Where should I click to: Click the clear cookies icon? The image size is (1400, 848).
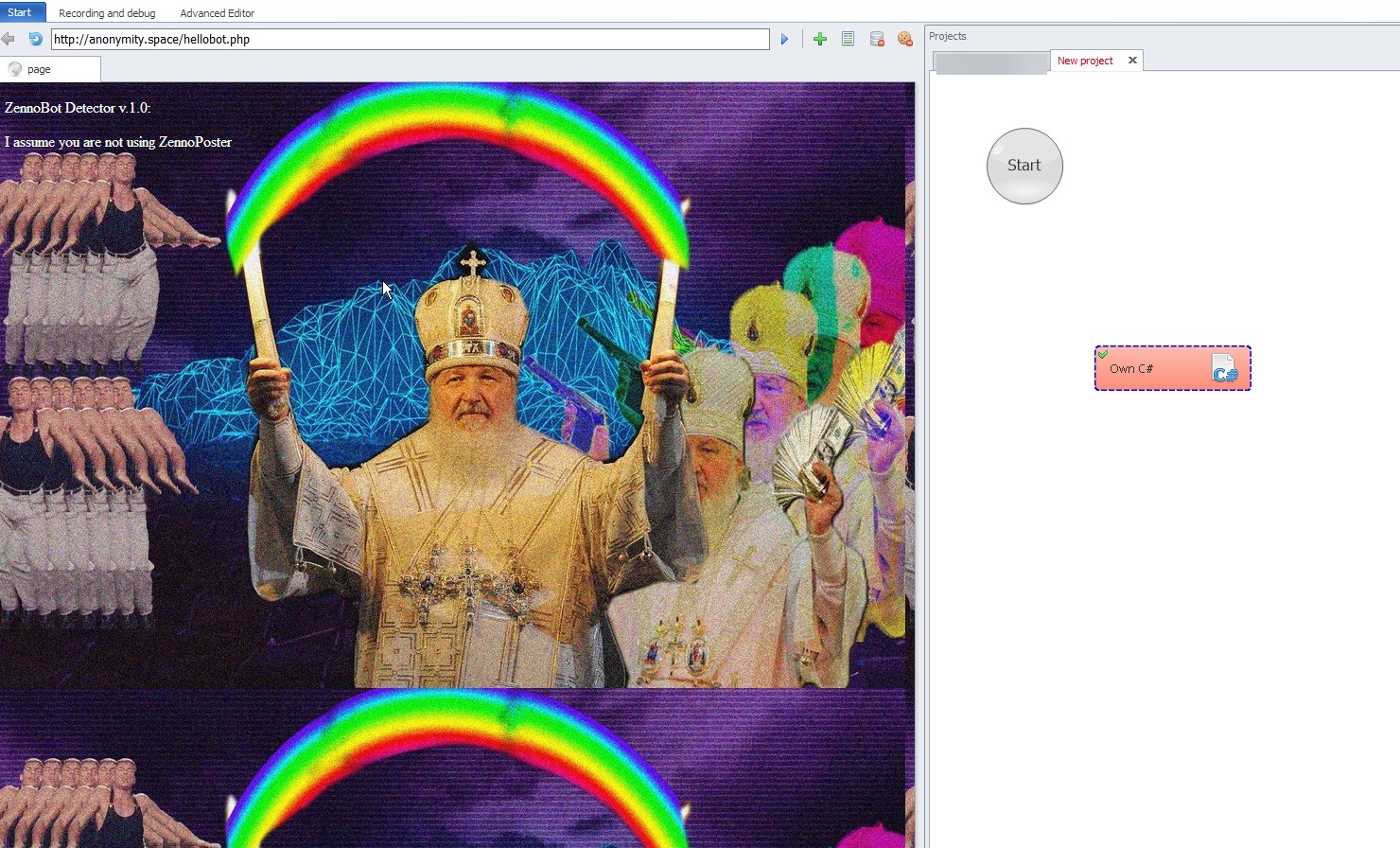coord(905,39)
